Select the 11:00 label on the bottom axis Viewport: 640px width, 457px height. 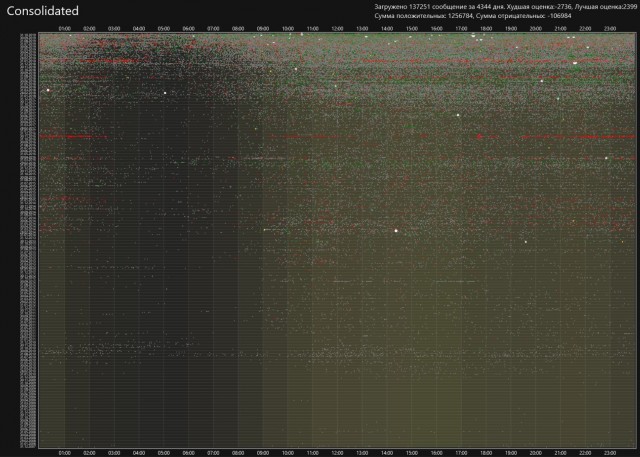[313, 453]
